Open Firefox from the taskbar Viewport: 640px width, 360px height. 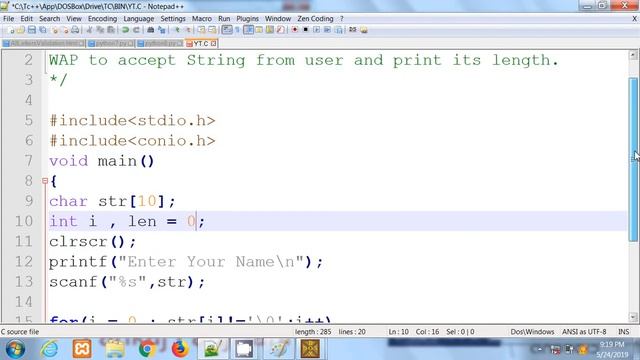click(180, 349)
